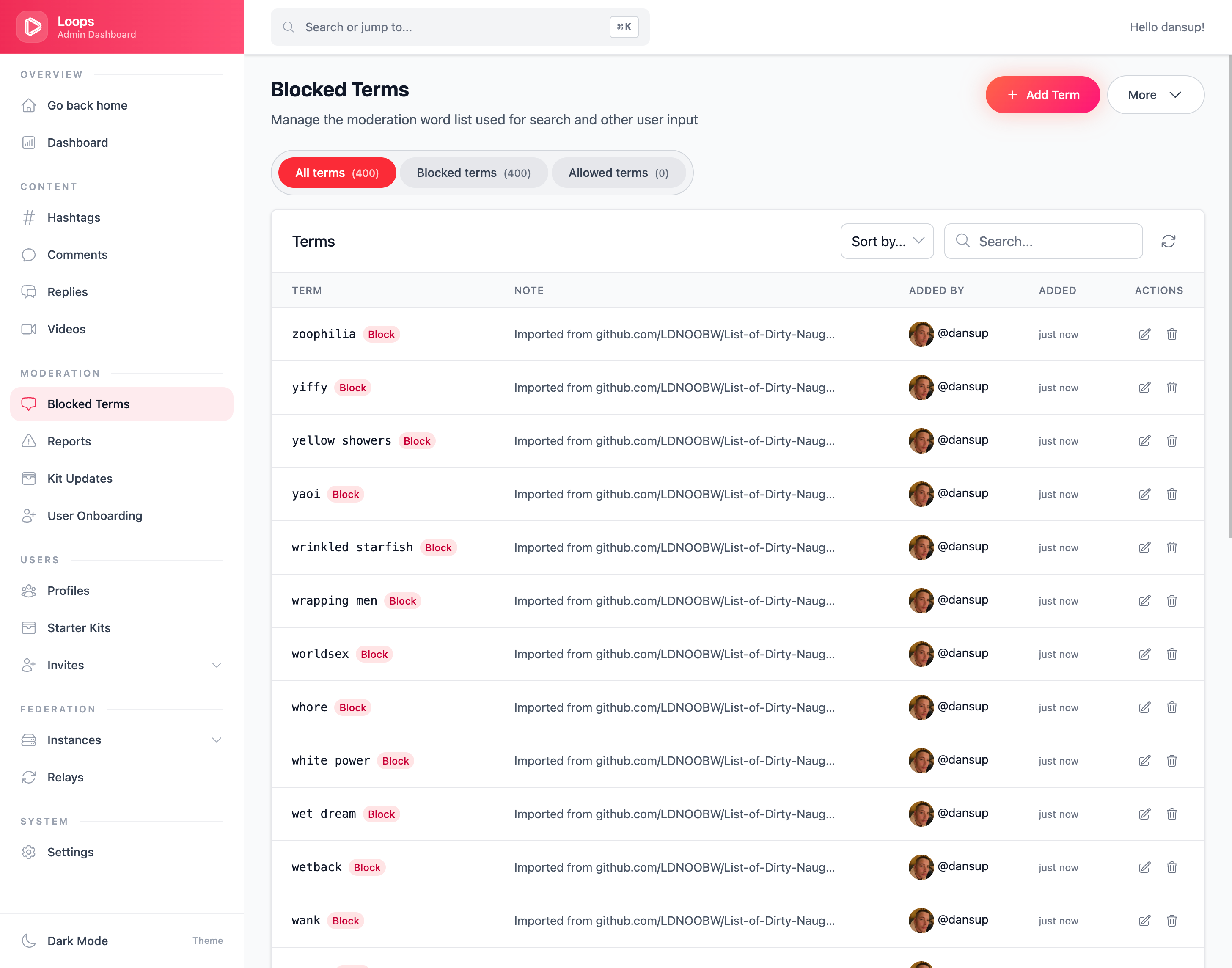Delete the yaoi term
Viewport: 1232px width, 968px height.
click(x=1171, y=494)
